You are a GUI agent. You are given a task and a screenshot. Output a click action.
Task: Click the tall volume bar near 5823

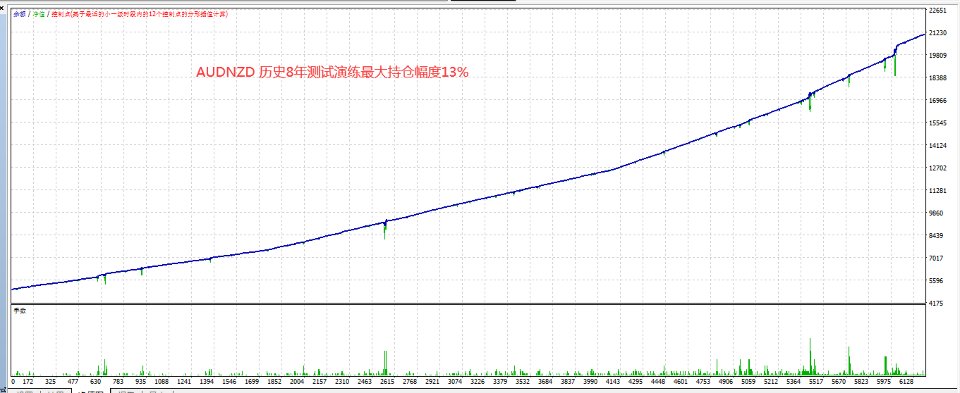click(x=849, y=361)
